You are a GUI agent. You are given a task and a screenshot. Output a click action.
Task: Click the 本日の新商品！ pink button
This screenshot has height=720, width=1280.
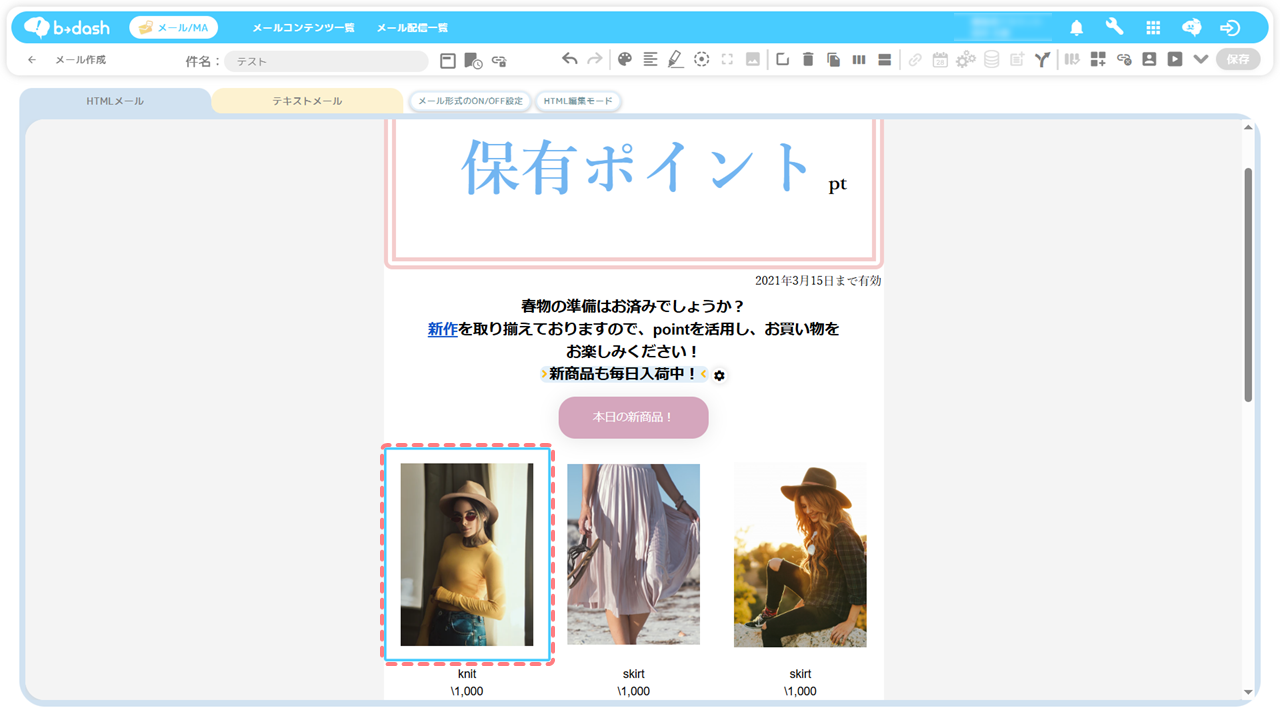tap(633, 417)
